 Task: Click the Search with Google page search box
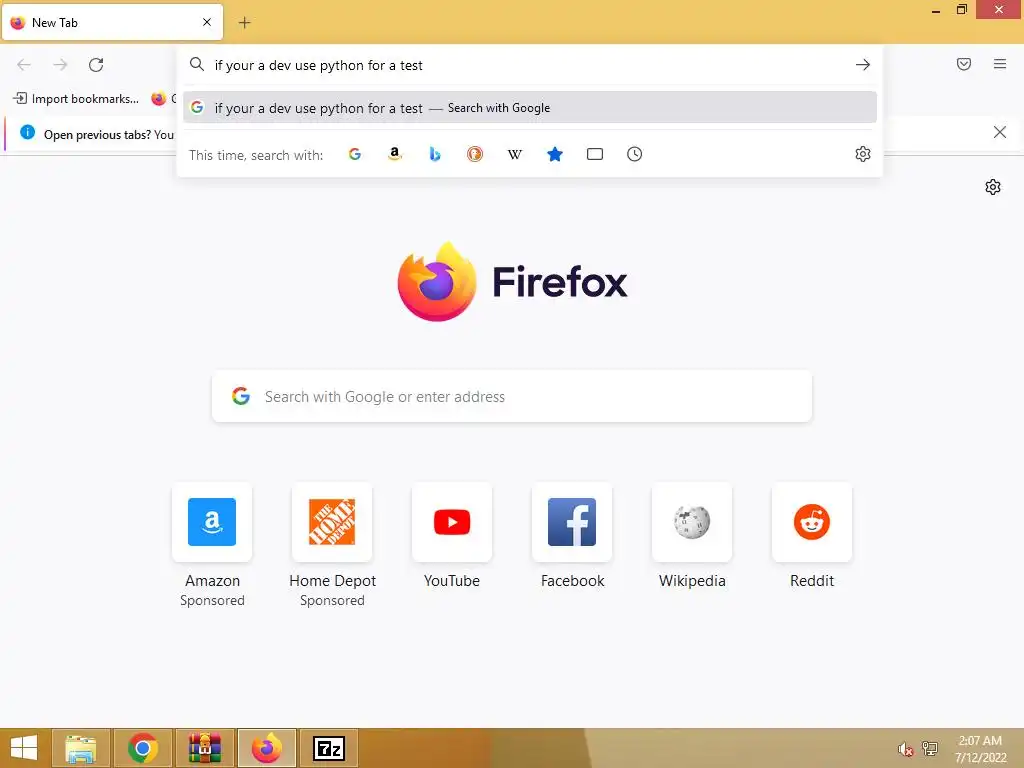pyautogui.click(x=512, y=396)
